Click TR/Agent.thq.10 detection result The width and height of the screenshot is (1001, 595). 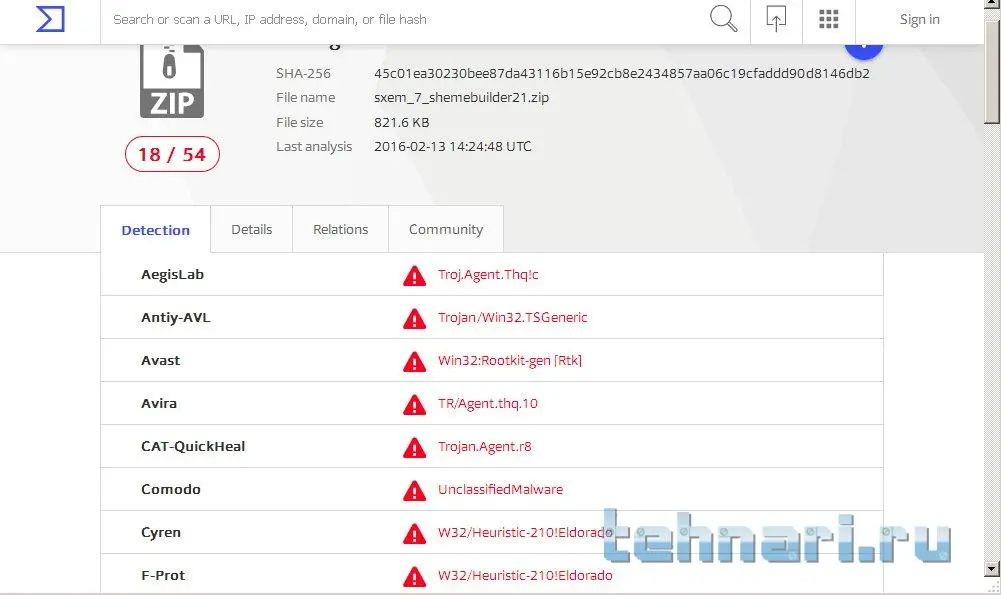click(487, 403)
